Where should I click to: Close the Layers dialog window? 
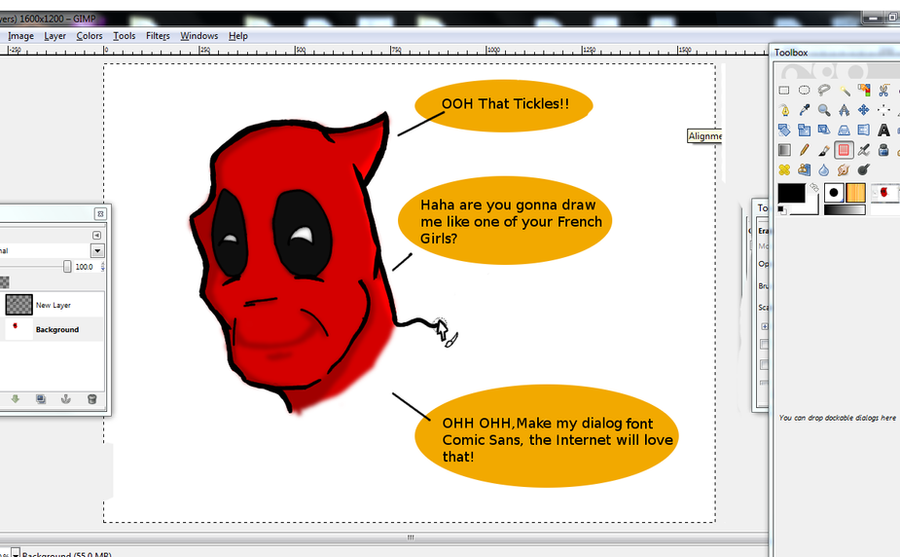[100, 214]
